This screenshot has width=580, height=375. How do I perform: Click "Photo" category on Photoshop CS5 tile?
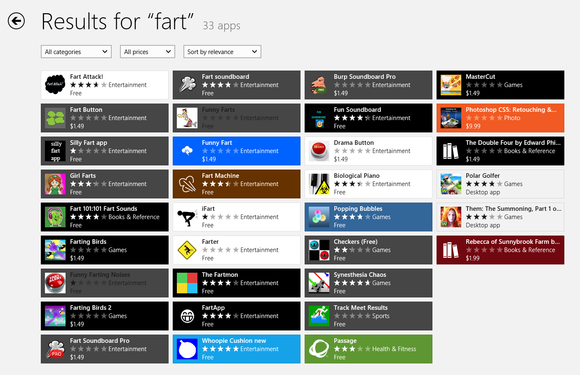tap(512, 118)
